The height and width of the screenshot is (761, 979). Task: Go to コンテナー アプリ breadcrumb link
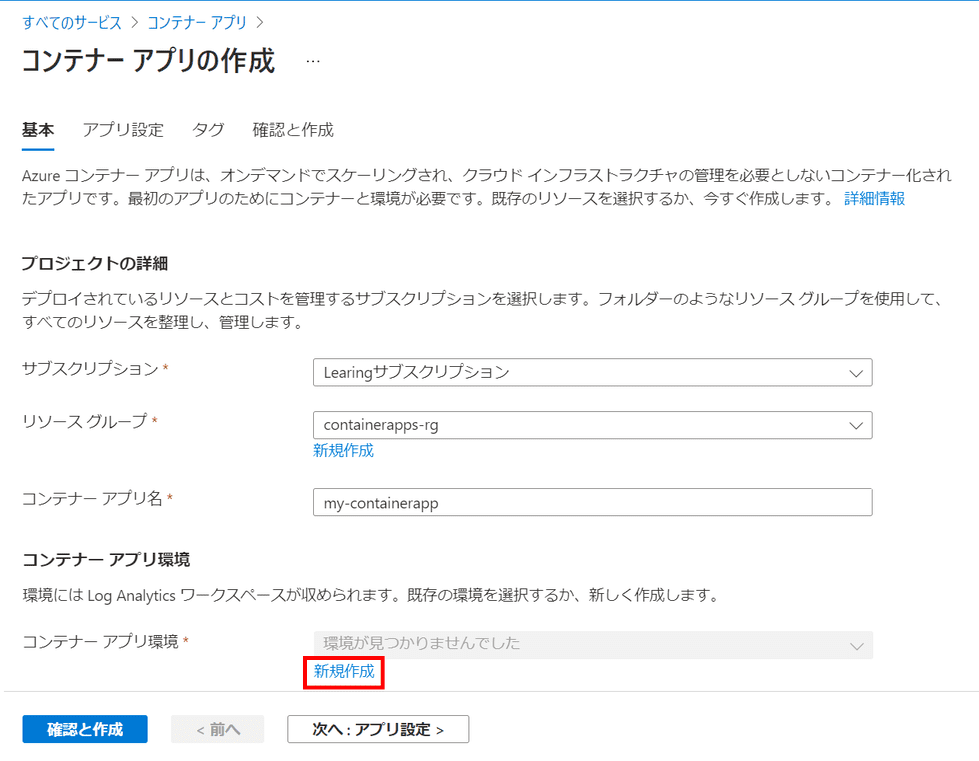pos(197,22)
